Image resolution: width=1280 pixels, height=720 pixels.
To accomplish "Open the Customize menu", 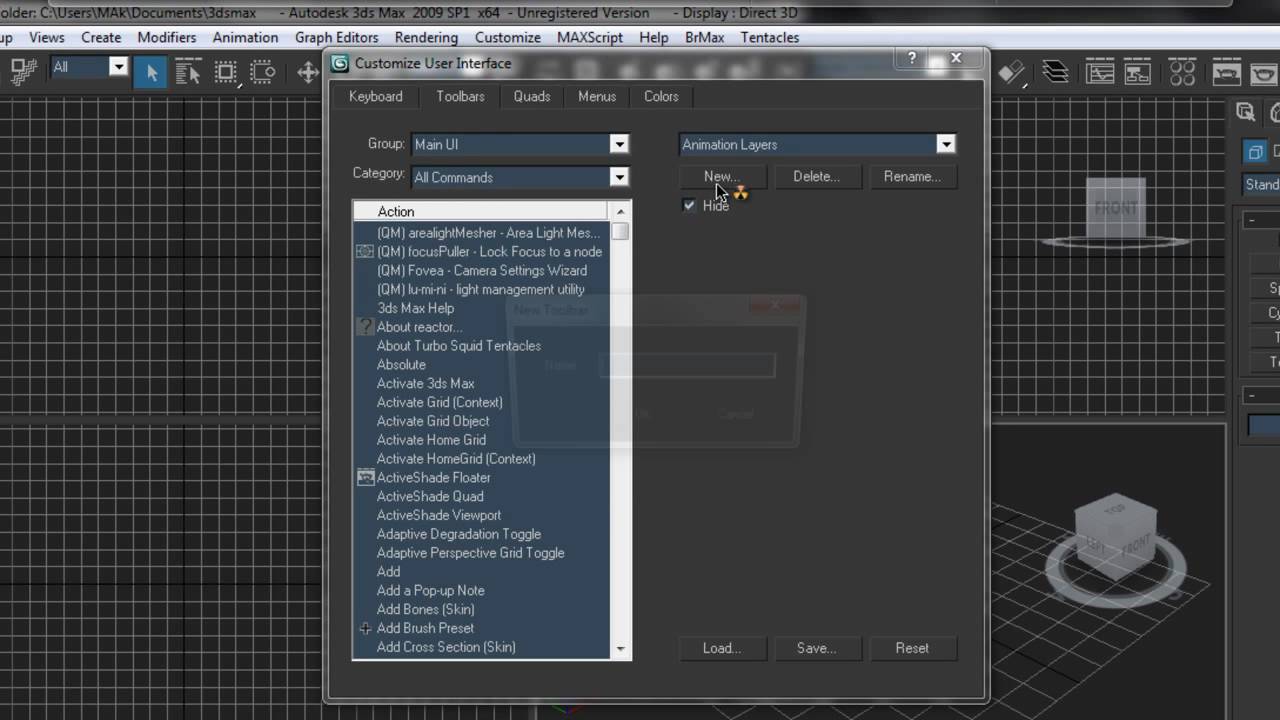I will [507, 37].
